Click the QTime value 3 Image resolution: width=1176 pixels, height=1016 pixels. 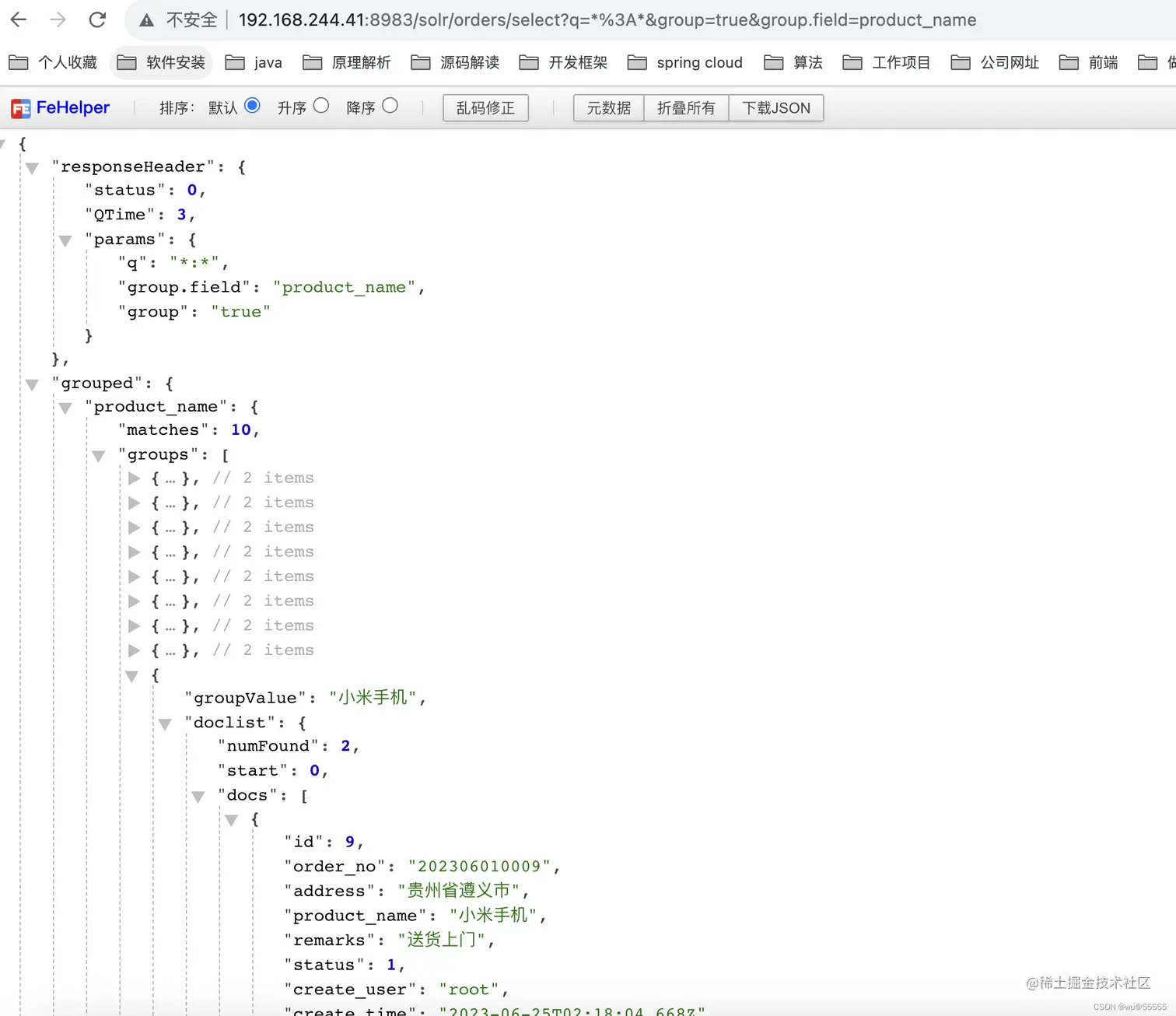(x=181, y=214)
